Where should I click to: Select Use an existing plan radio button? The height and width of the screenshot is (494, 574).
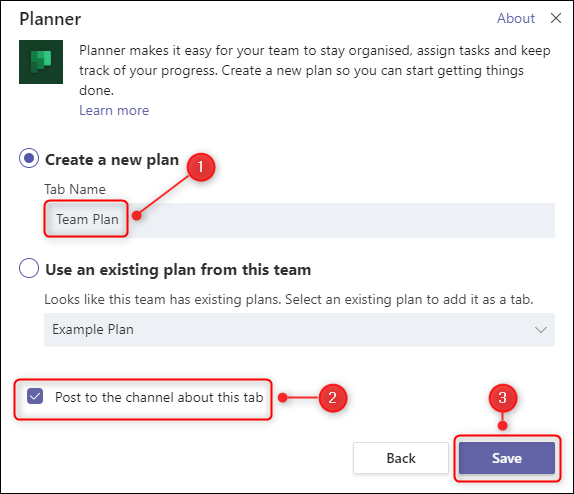point(29,268)
